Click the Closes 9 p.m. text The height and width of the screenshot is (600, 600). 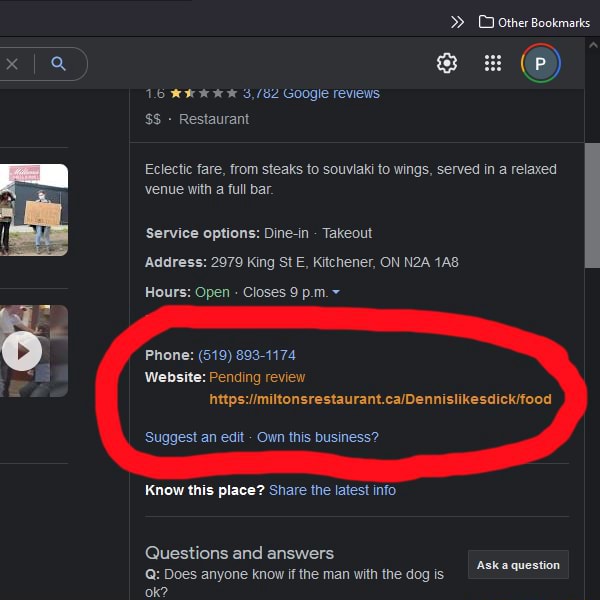(285, 292)
